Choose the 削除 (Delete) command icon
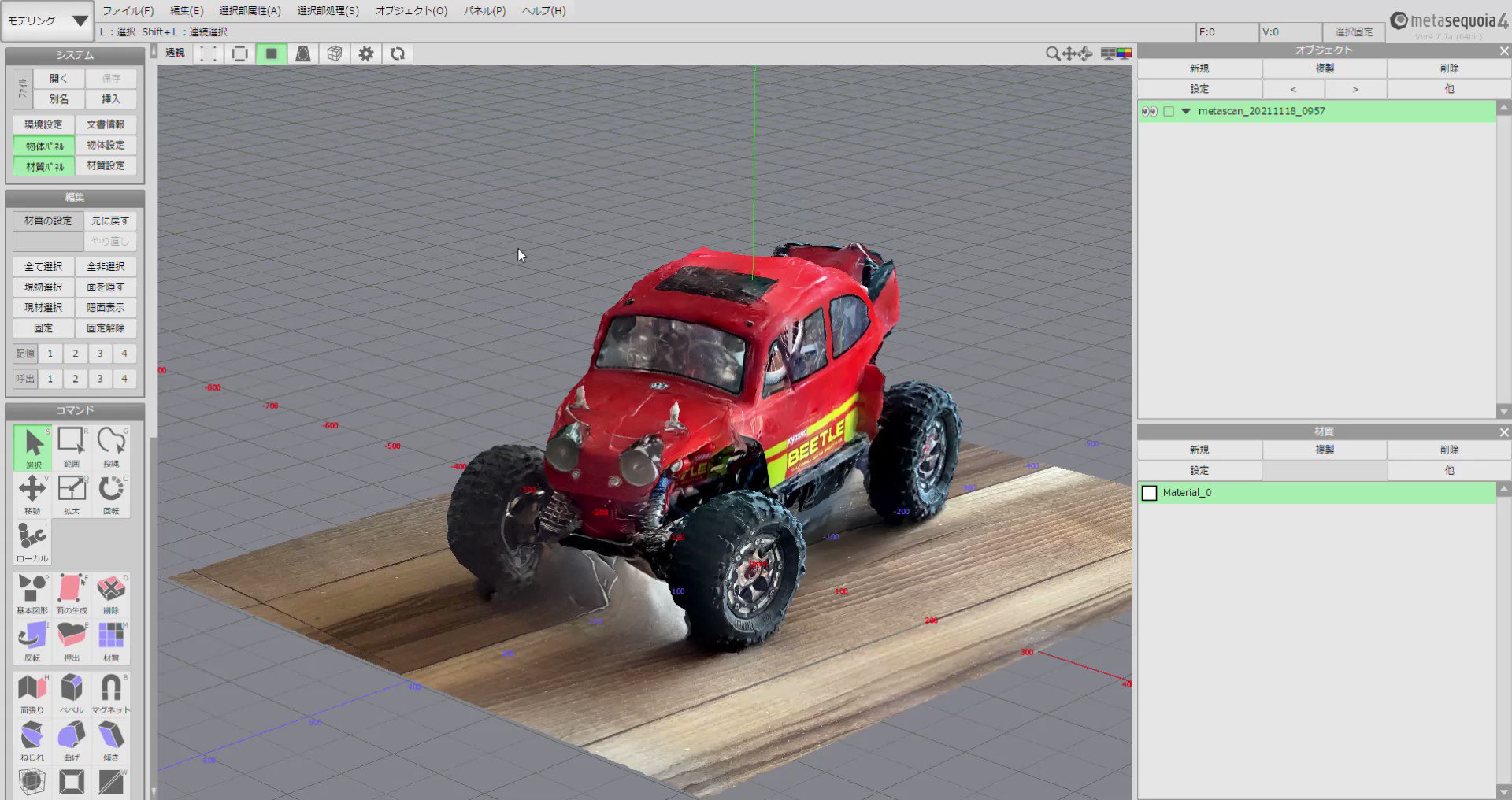Viewport: 1512px width, 800px height. 111,594
